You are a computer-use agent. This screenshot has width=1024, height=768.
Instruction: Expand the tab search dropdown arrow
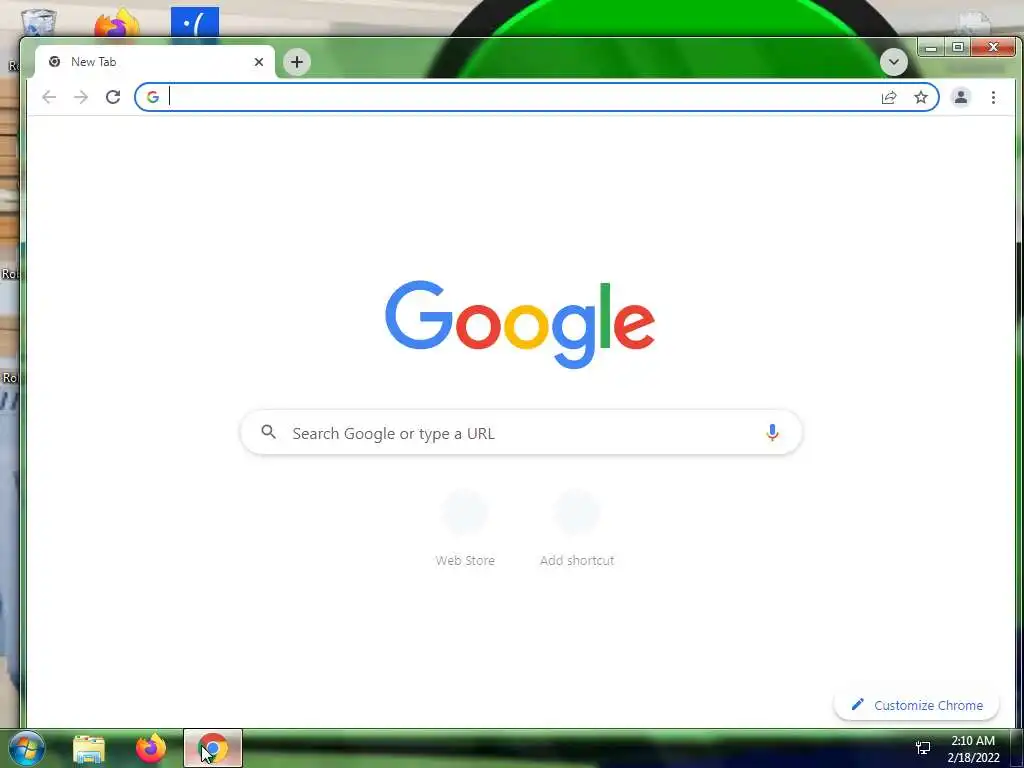(893, 62)
